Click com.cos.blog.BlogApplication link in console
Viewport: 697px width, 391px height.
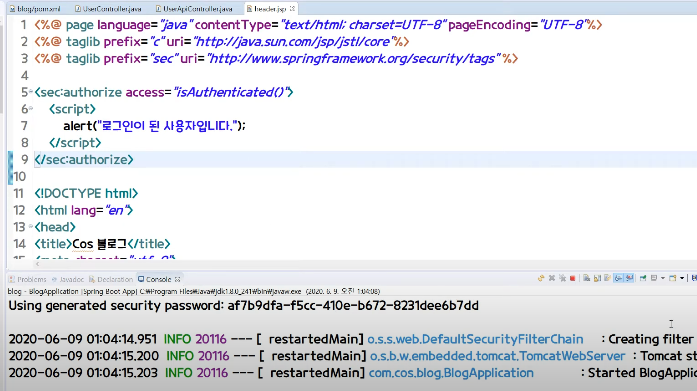click(451, 373)
